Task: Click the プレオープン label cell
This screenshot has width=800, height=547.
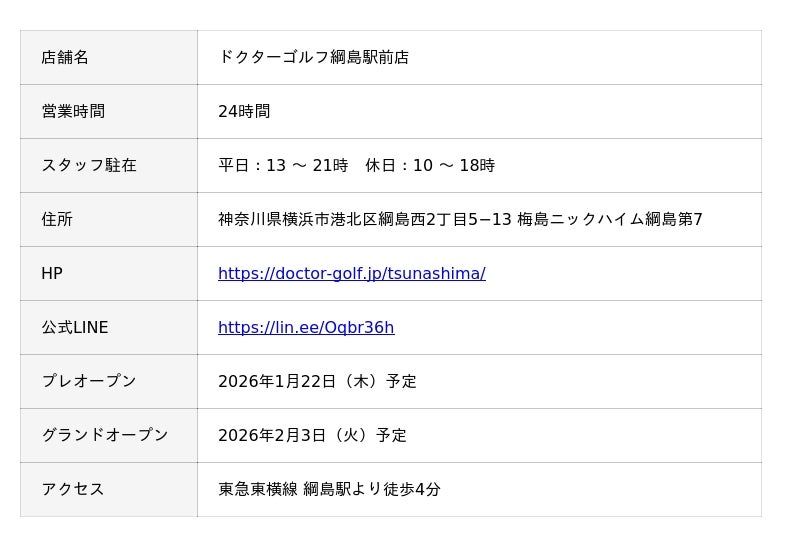Action: (89, 381)
